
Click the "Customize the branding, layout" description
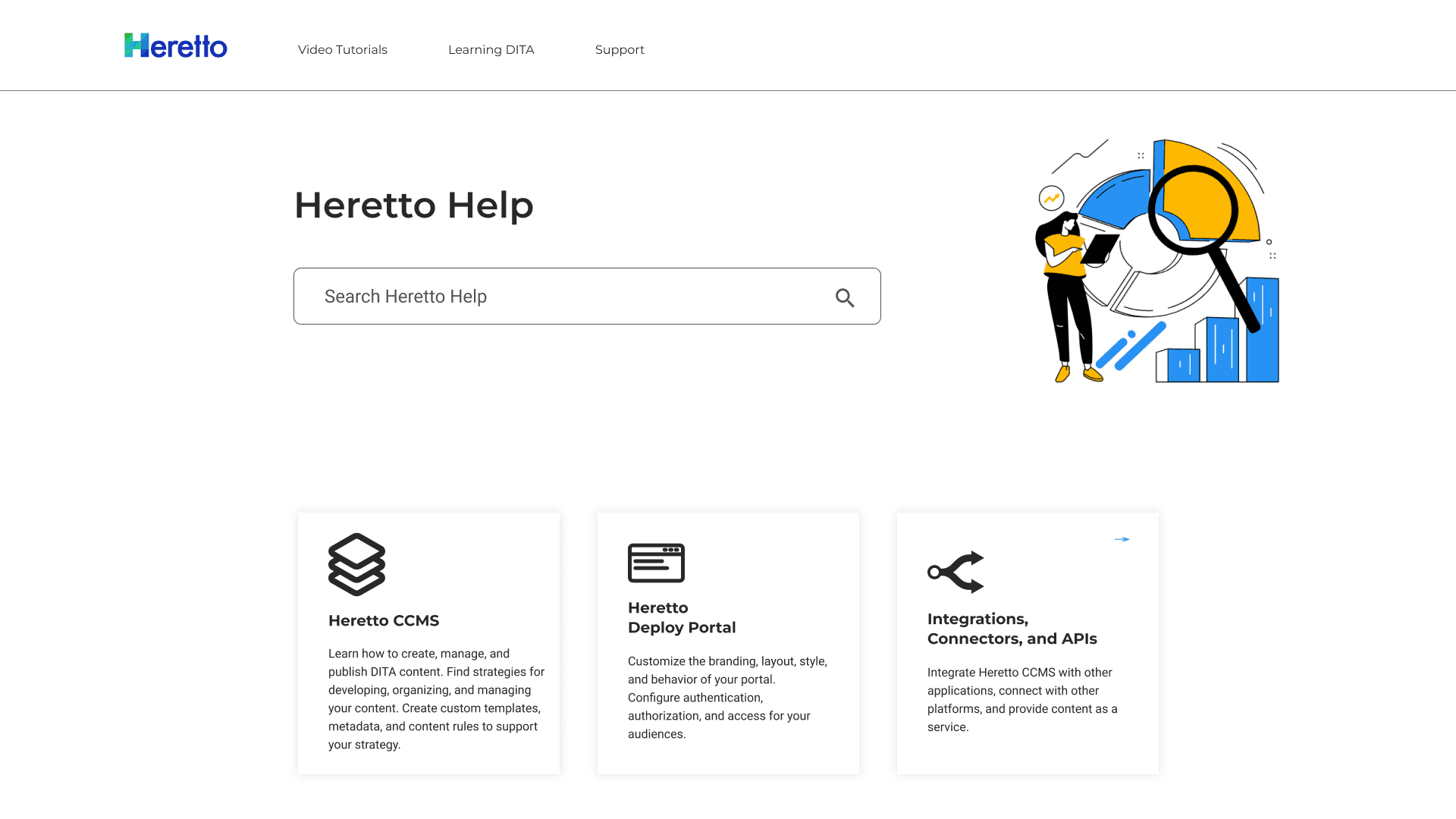[x=728, y=698]
